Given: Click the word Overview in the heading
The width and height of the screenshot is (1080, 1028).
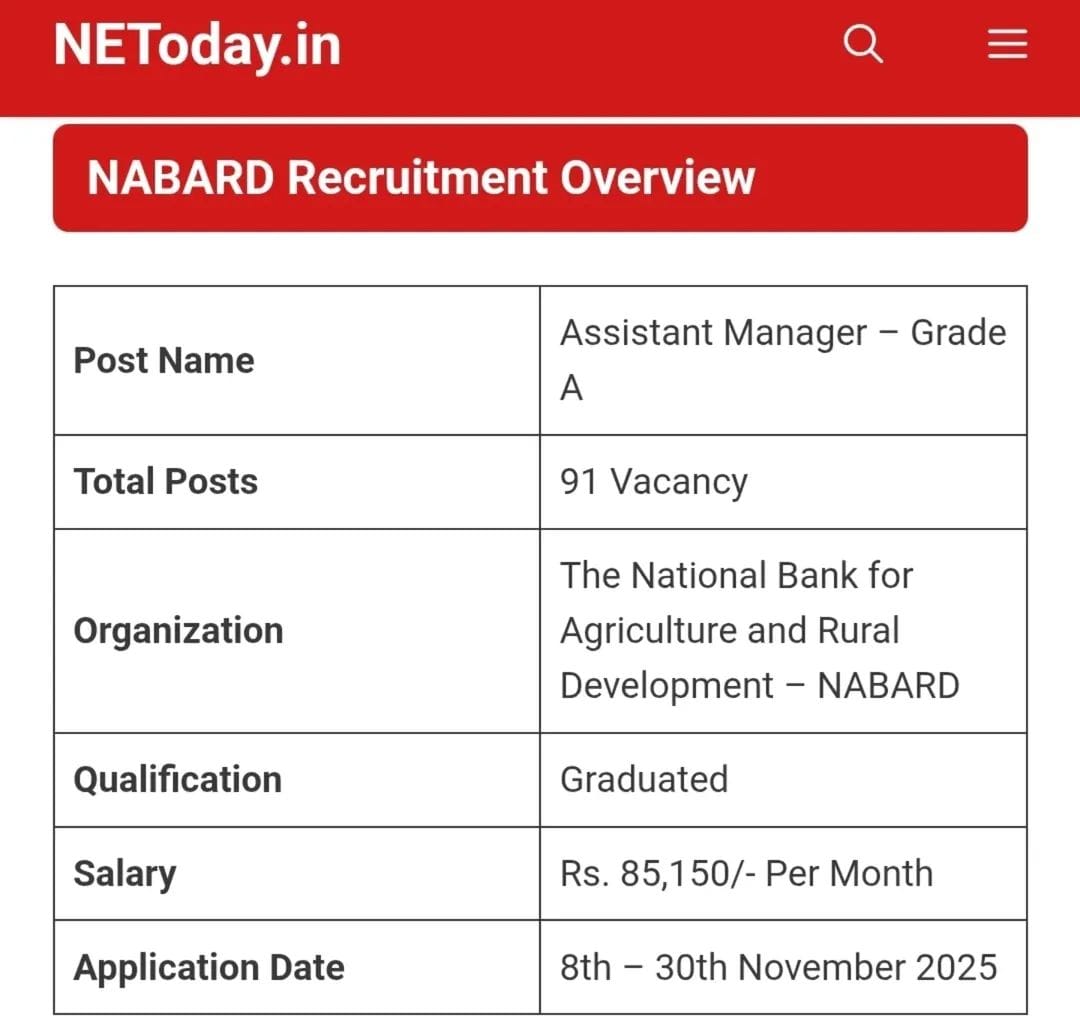Looking at the screenshot, I should [x=657, y=178].
